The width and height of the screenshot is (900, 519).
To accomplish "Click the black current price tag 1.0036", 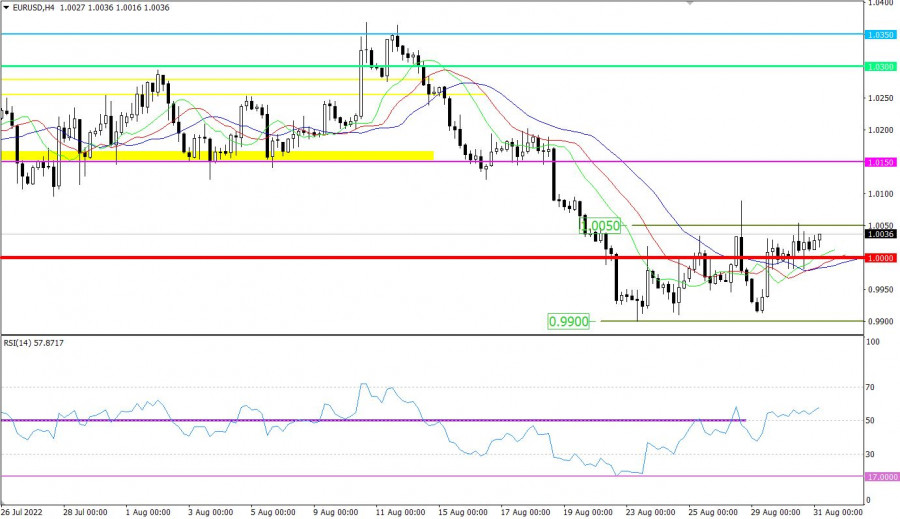I will tap(880, 234).
